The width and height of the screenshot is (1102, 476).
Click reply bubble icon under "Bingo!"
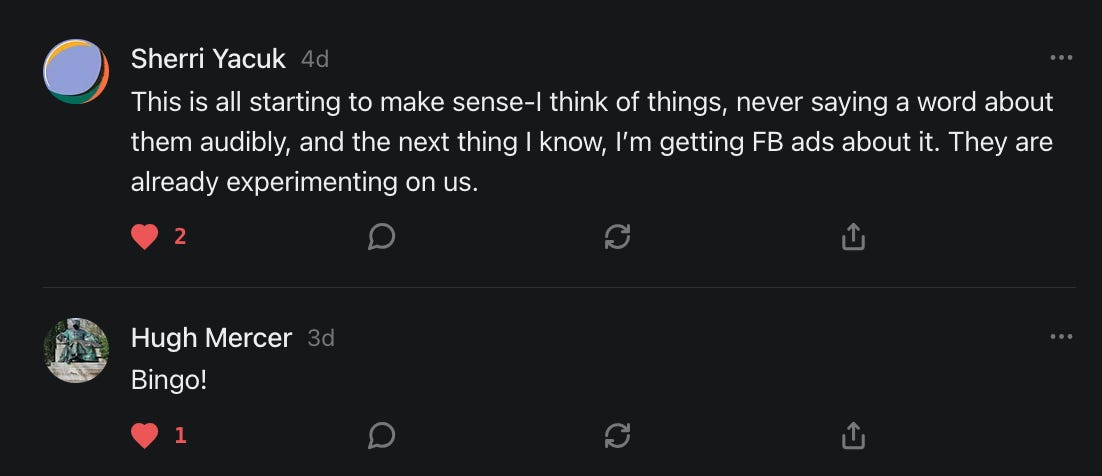point(381,436)
